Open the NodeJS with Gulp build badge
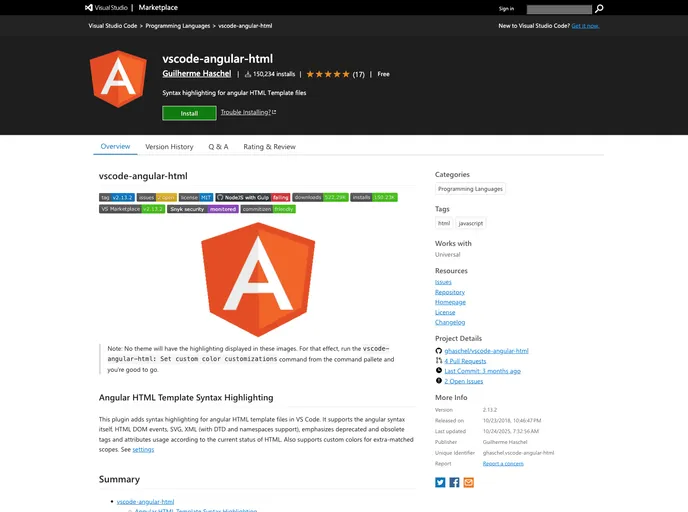 253,198
